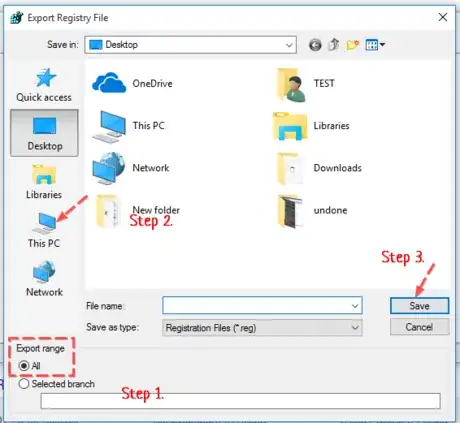The height and width of the screenshot is (423, 460).
Task: Choose Selected branch radio button
Action: point(57,384)
